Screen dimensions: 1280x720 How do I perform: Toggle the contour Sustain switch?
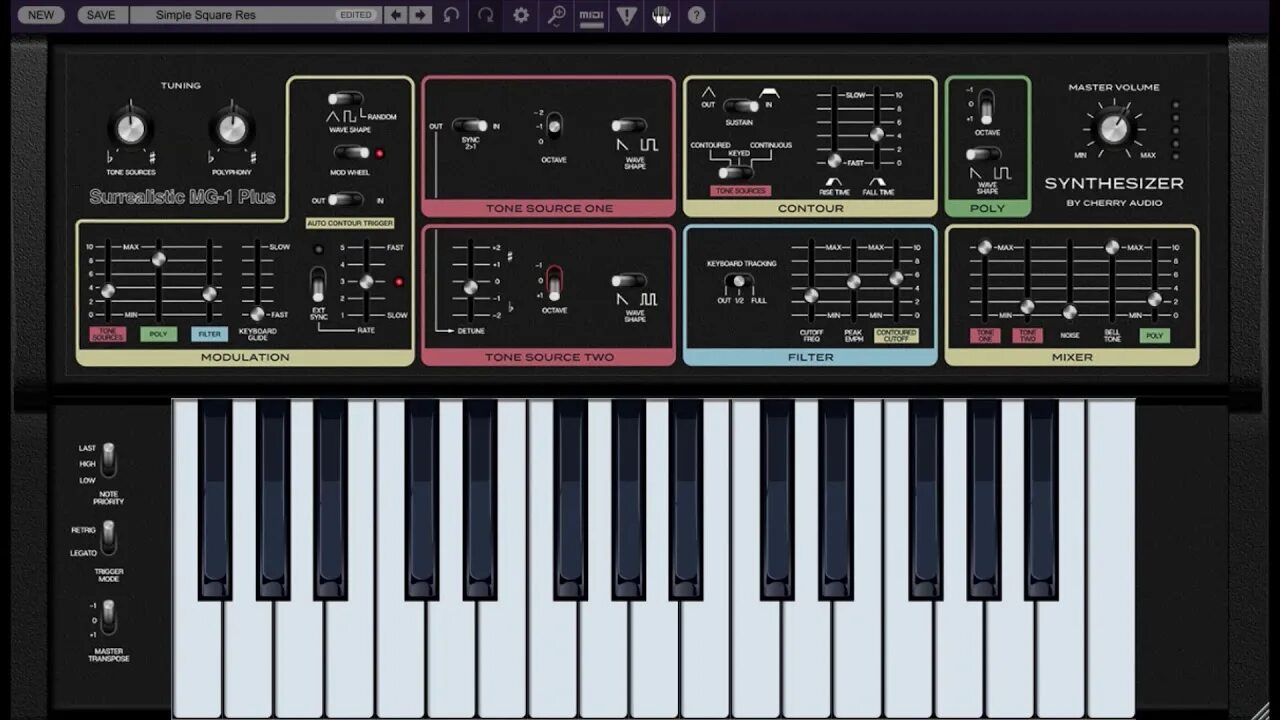(x=741, y=105)
